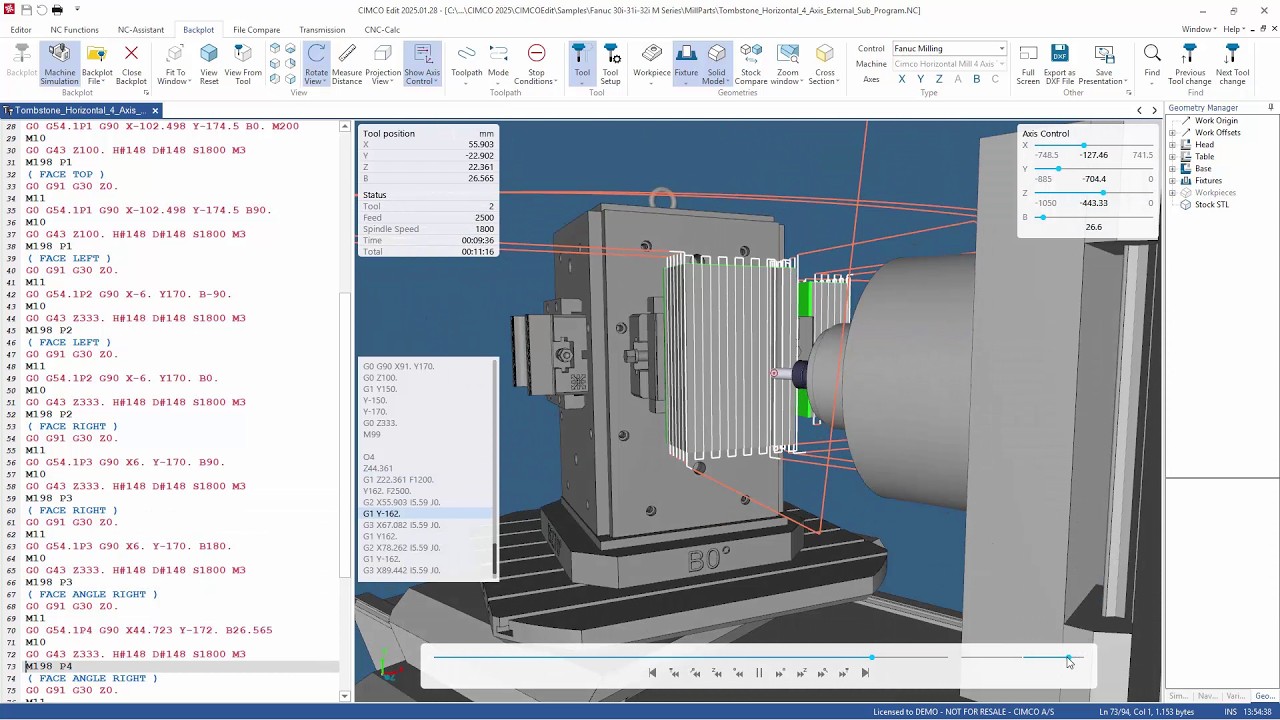Toggle Show Axis Control

422,64
